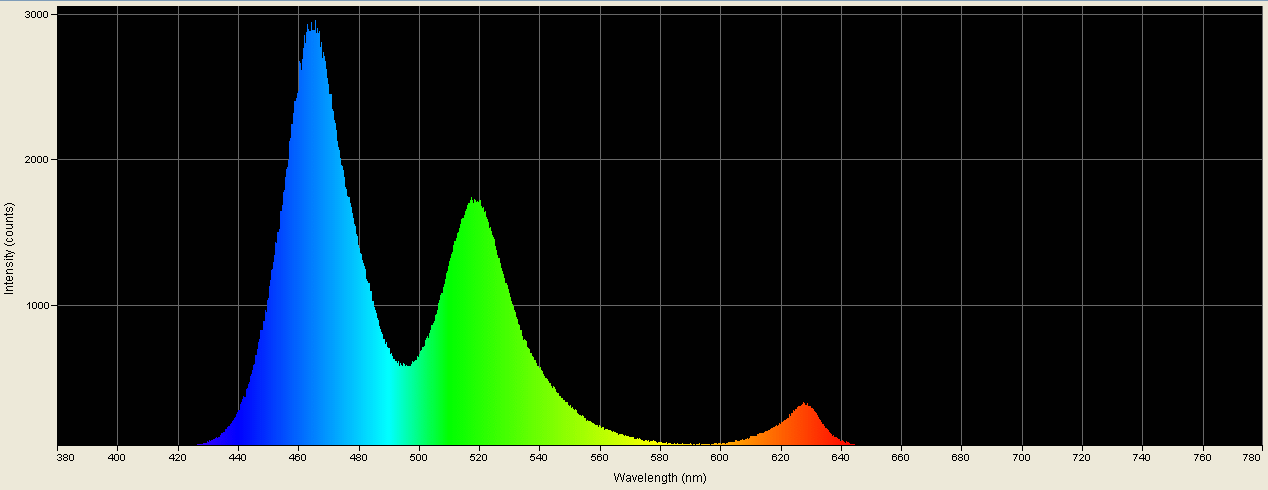This screenshot has height=490, width=1268.
Task: Click the '420' wavelength tick label
Action: (178, 458)
